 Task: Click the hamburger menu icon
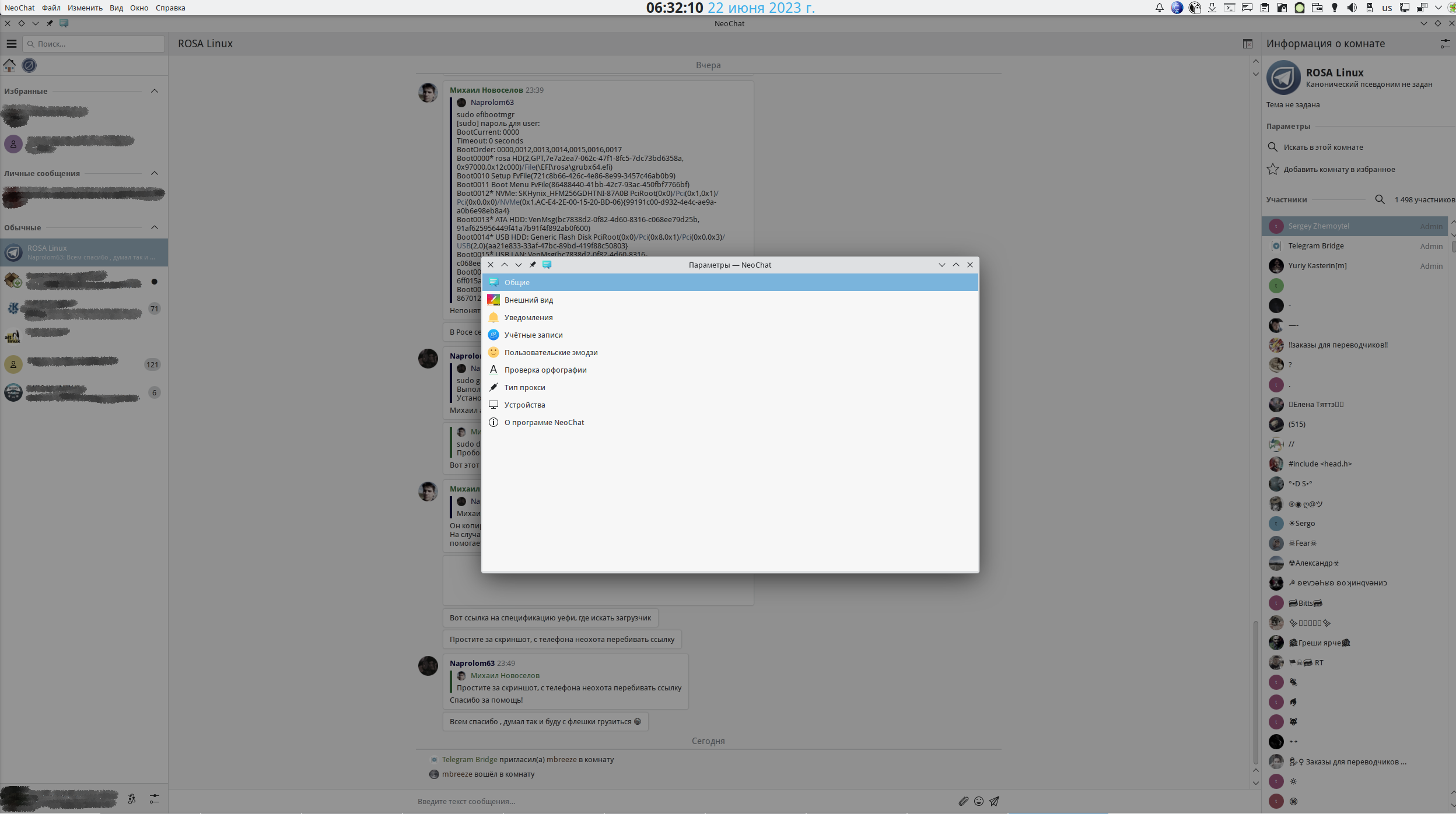click(11, 44)
